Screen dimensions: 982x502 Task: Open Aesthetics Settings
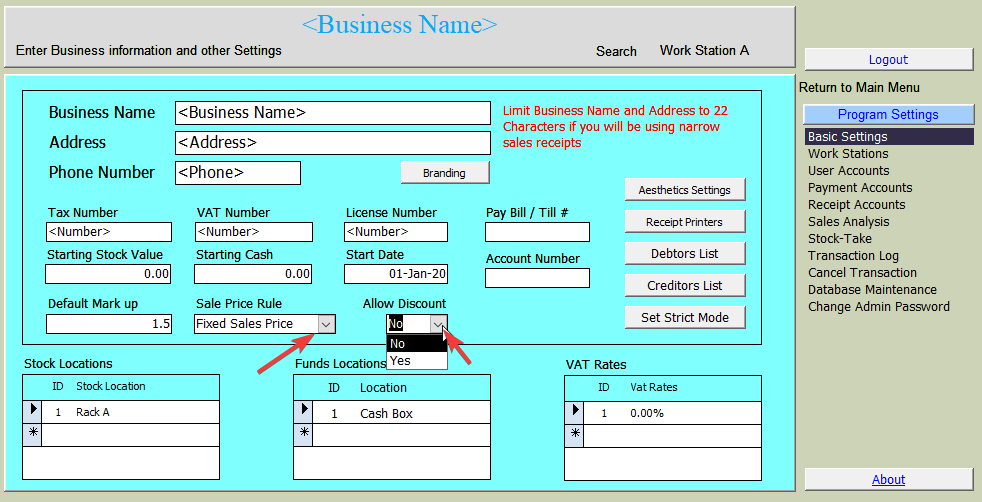point(684,190)
